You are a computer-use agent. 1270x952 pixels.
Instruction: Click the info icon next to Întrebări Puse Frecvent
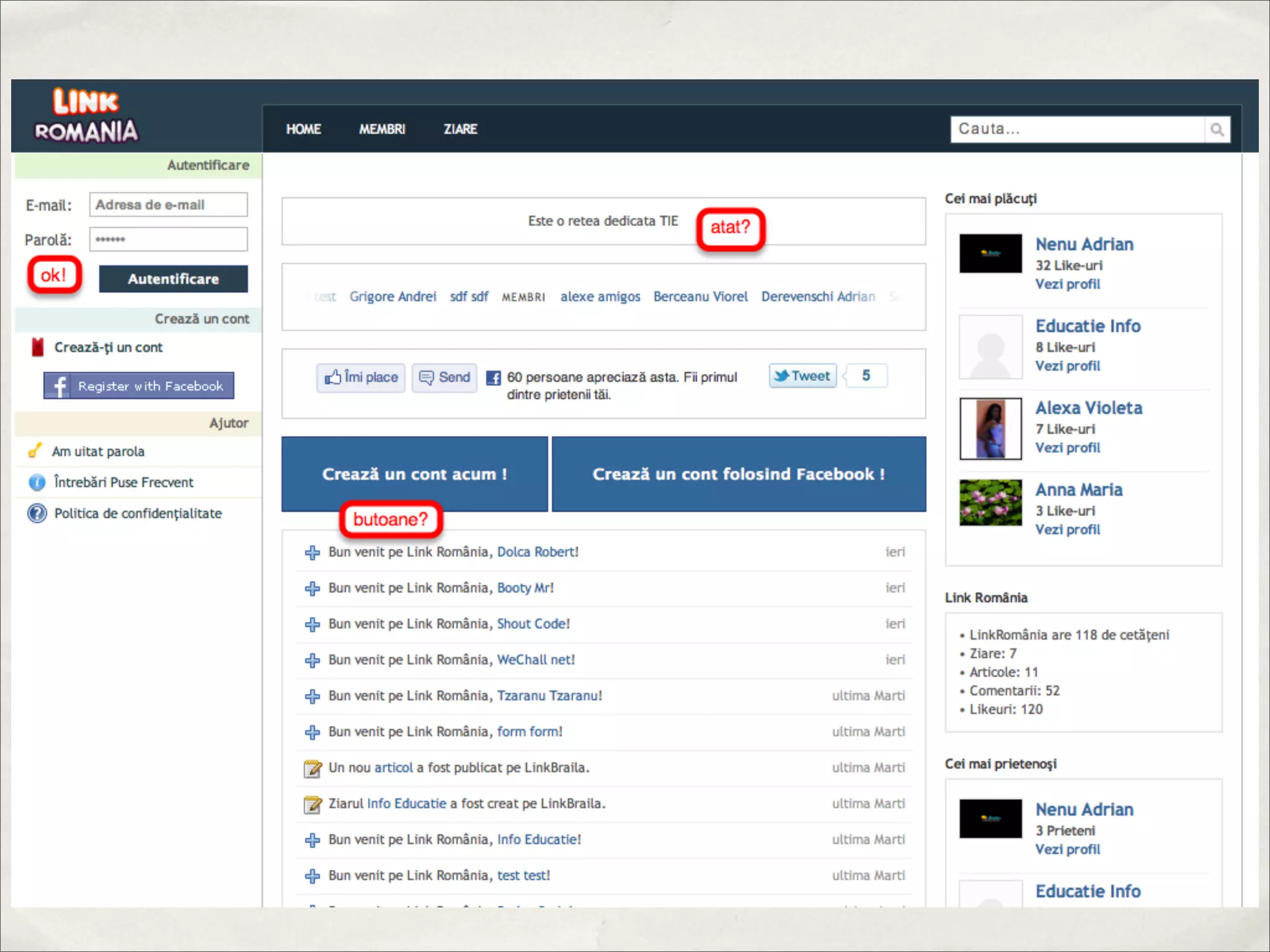click(x=37, y=482)
